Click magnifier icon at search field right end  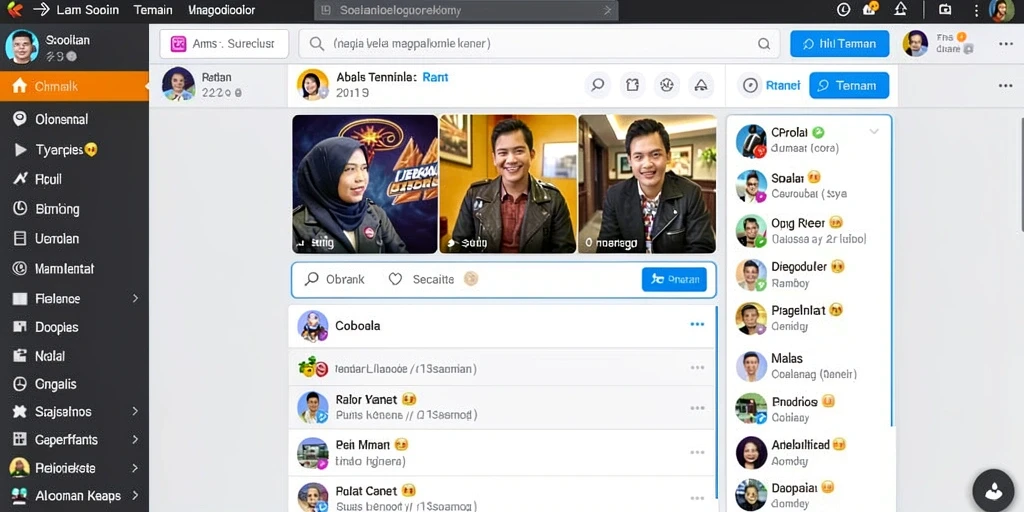click(x=763, y=44)
